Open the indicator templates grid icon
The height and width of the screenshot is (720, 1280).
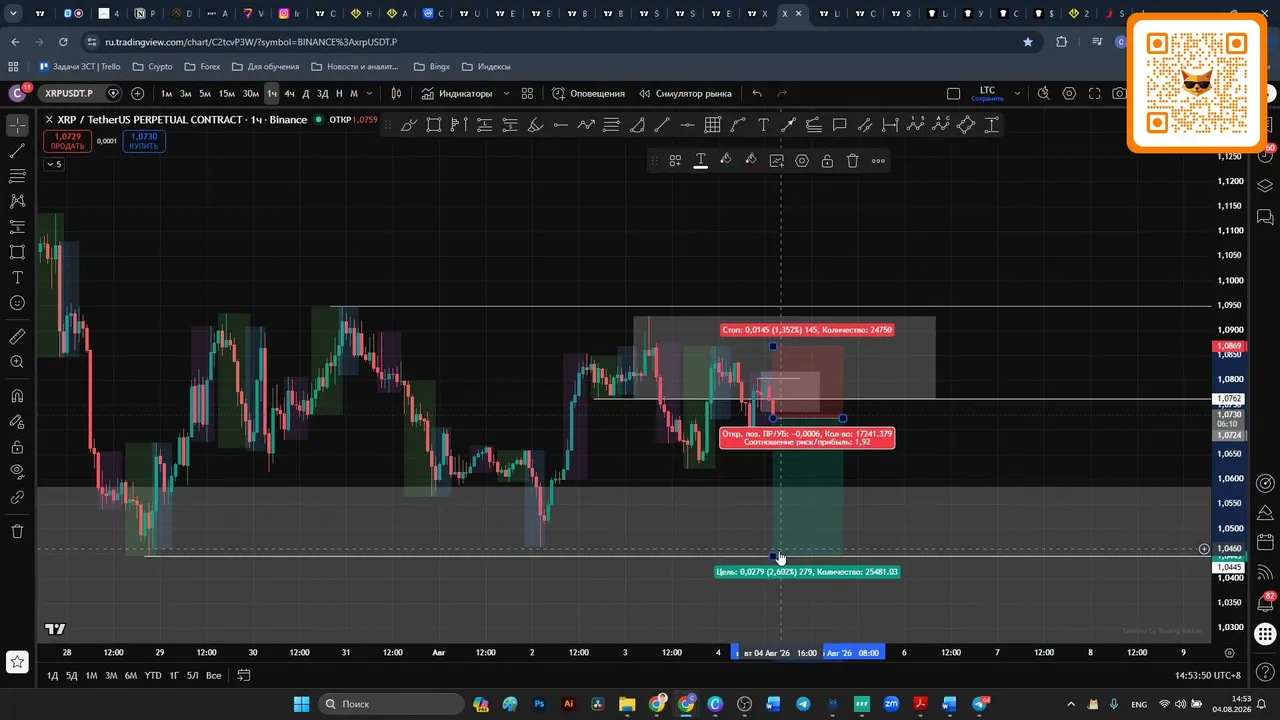(x=527, y=93)
